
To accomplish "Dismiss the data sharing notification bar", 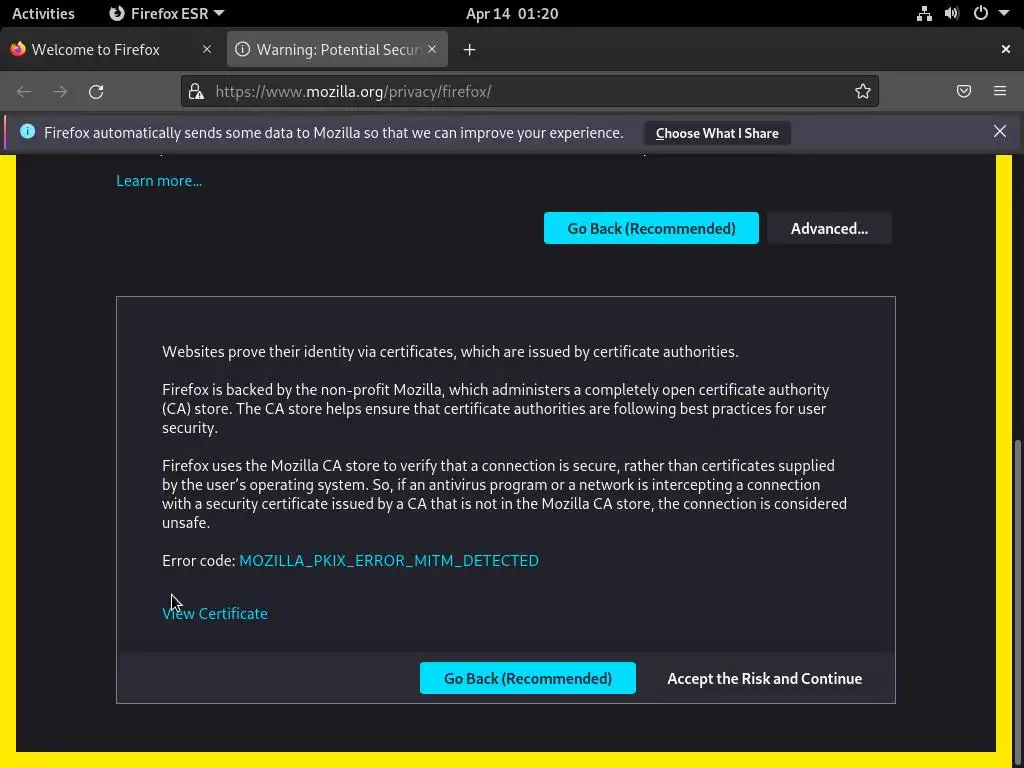I will 999,131.
